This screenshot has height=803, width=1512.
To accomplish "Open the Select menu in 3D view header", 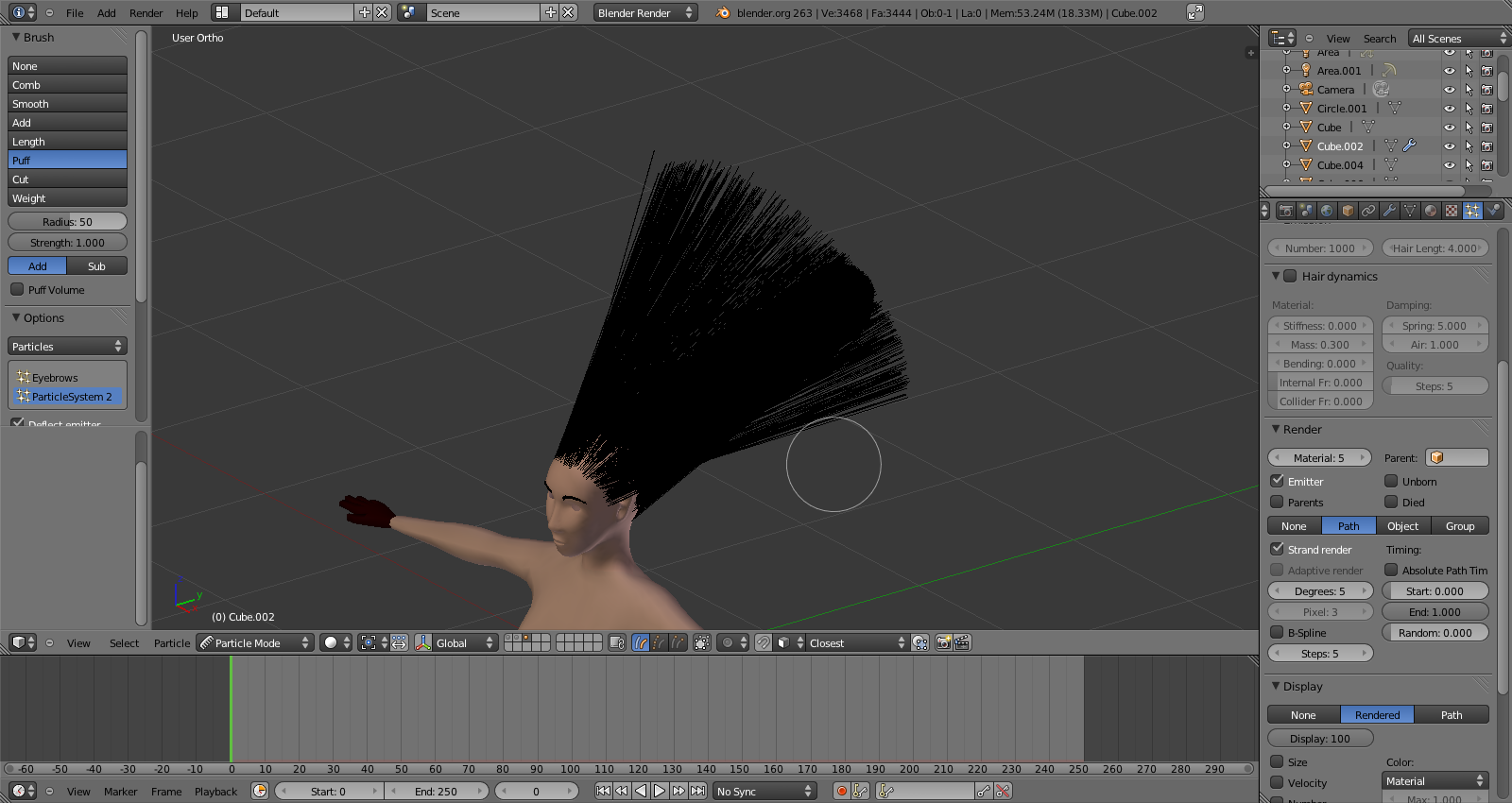I will 124,643.
